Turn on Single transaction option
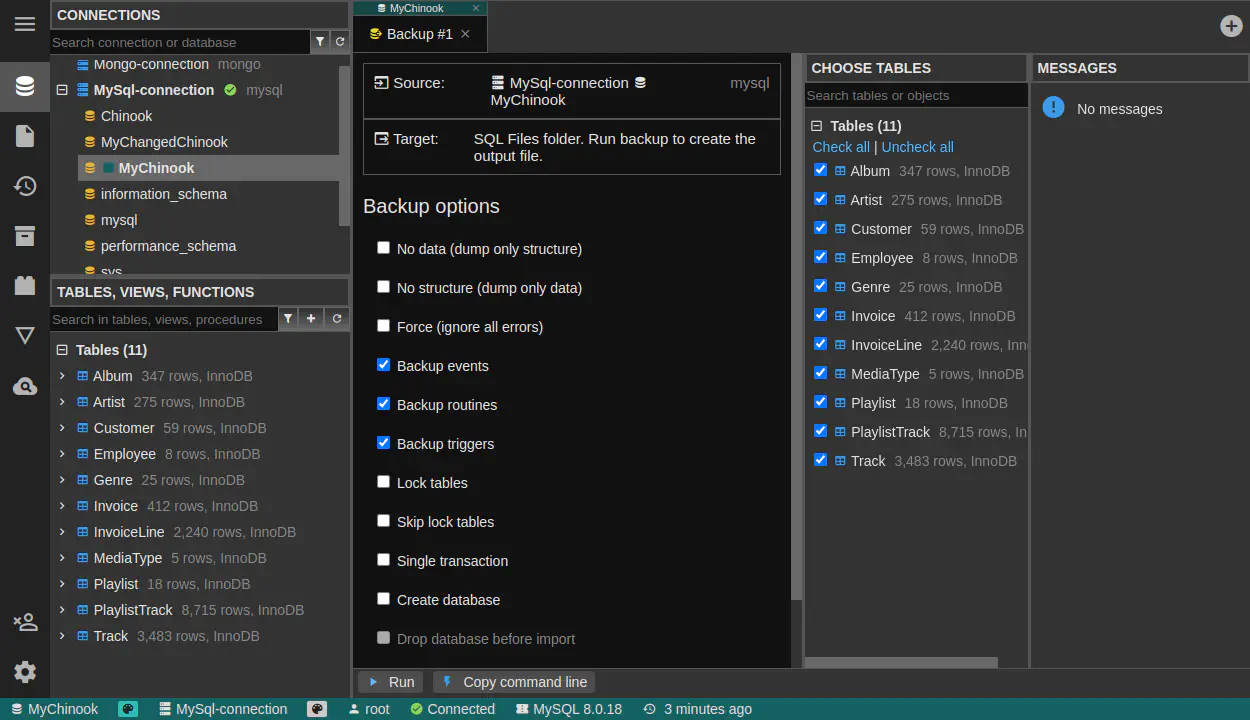Screen dimensions: 1250x720 click(383, 560)
